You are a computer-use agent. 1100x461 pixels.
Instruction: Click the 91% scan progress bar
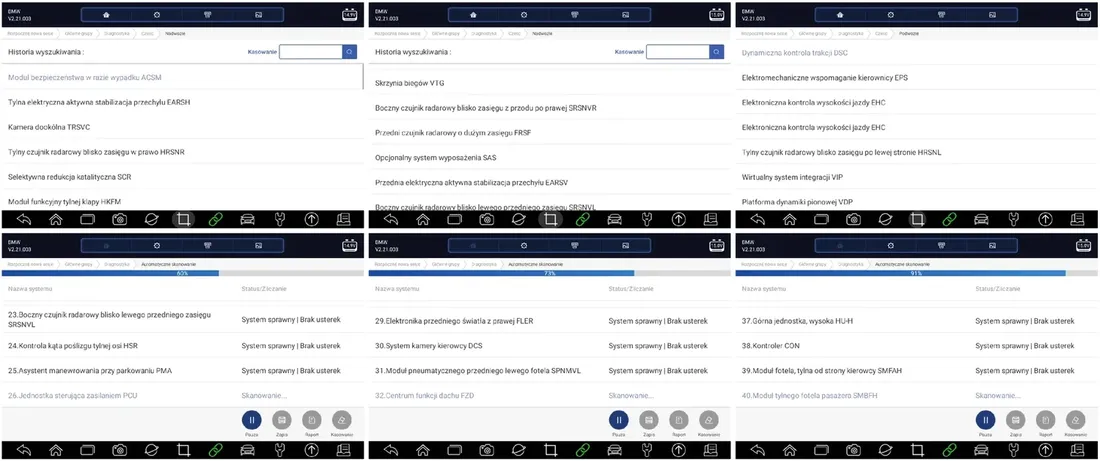click(x=916, y=273)
